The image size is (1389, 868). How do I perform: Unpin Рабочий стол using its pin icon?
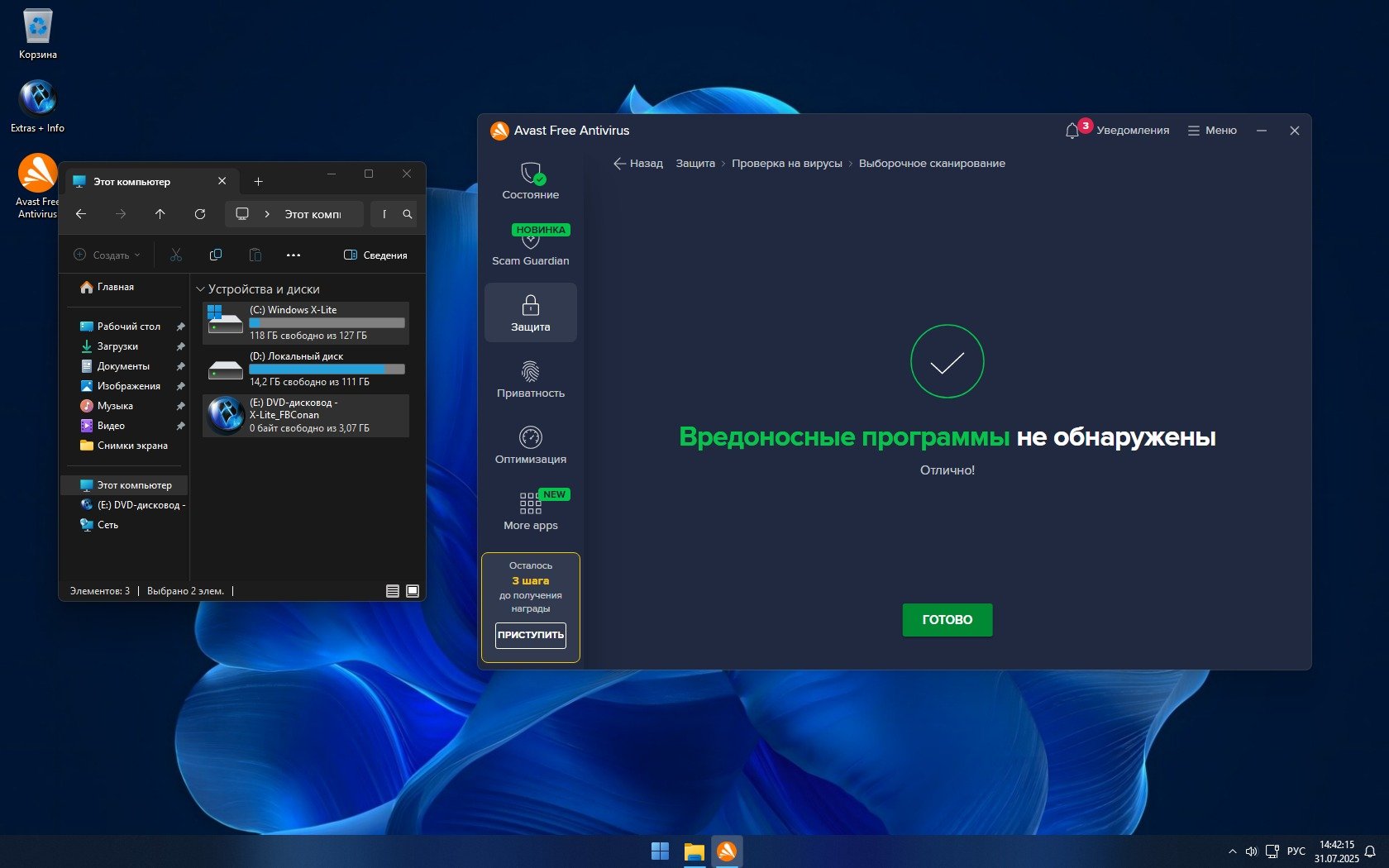(180, 327)
